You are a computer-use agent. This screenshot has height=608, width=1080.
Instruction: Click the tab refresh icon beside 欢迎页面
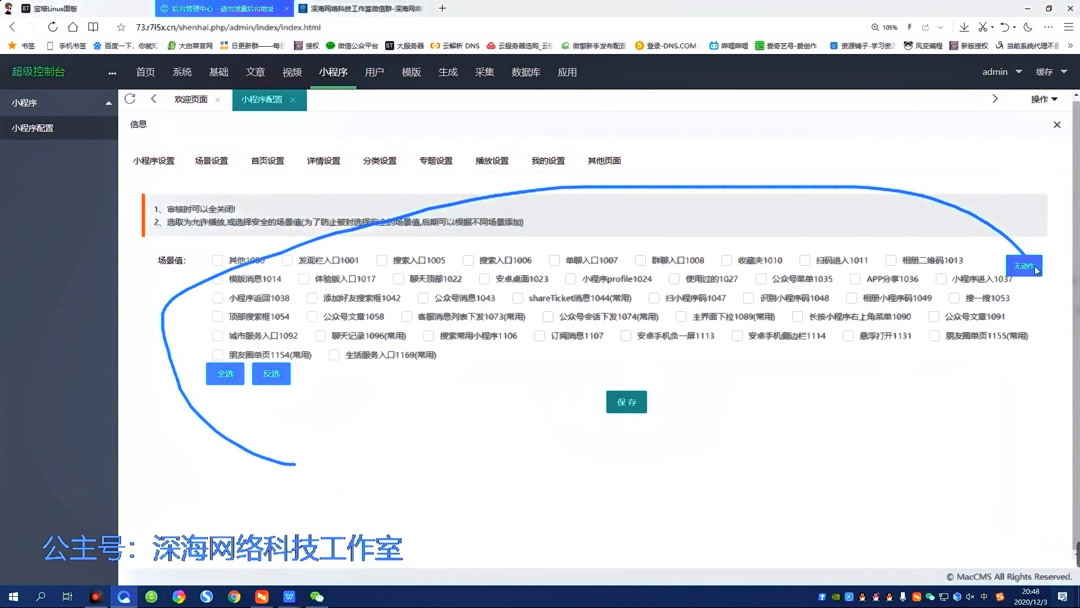pos(130,99)
